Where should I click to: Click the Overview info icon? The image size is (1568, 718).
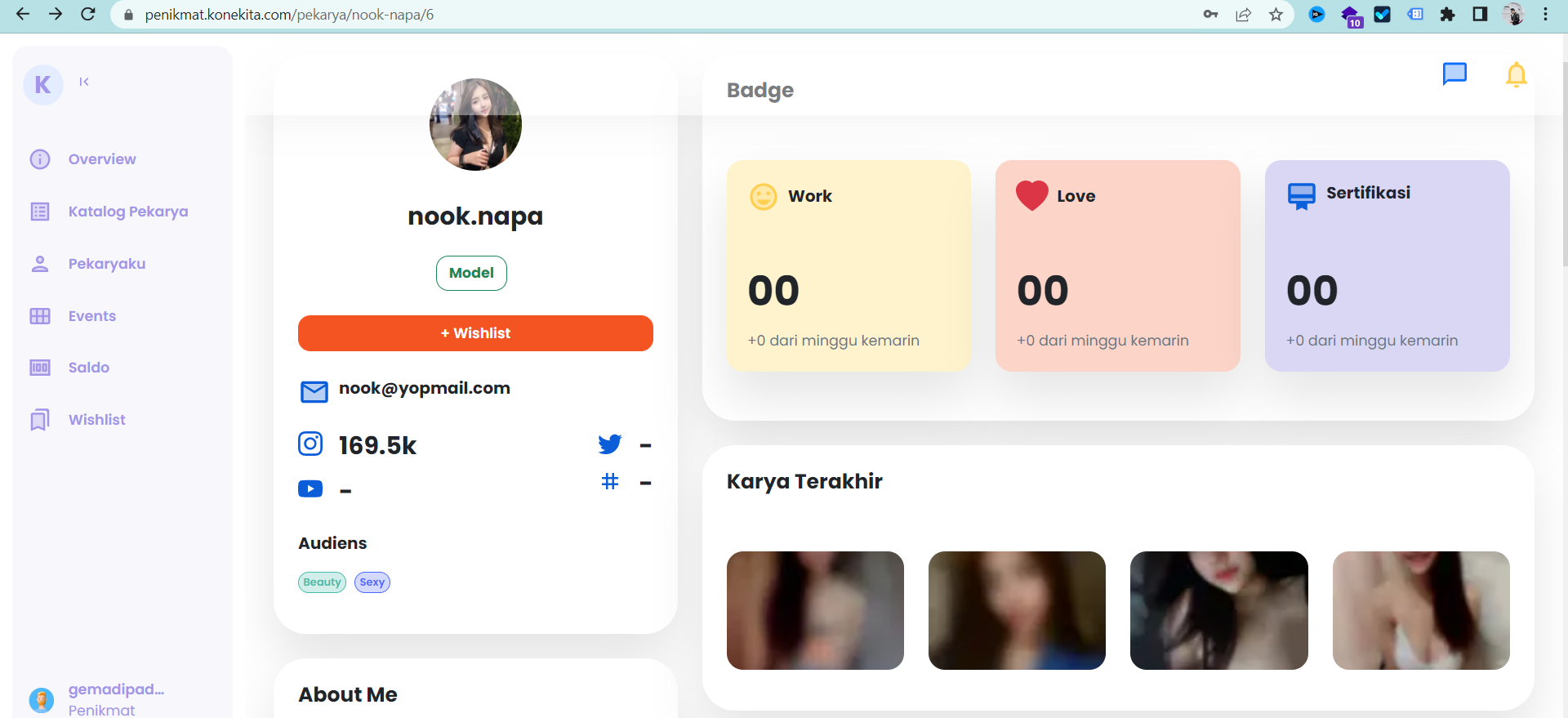(40, 159)
